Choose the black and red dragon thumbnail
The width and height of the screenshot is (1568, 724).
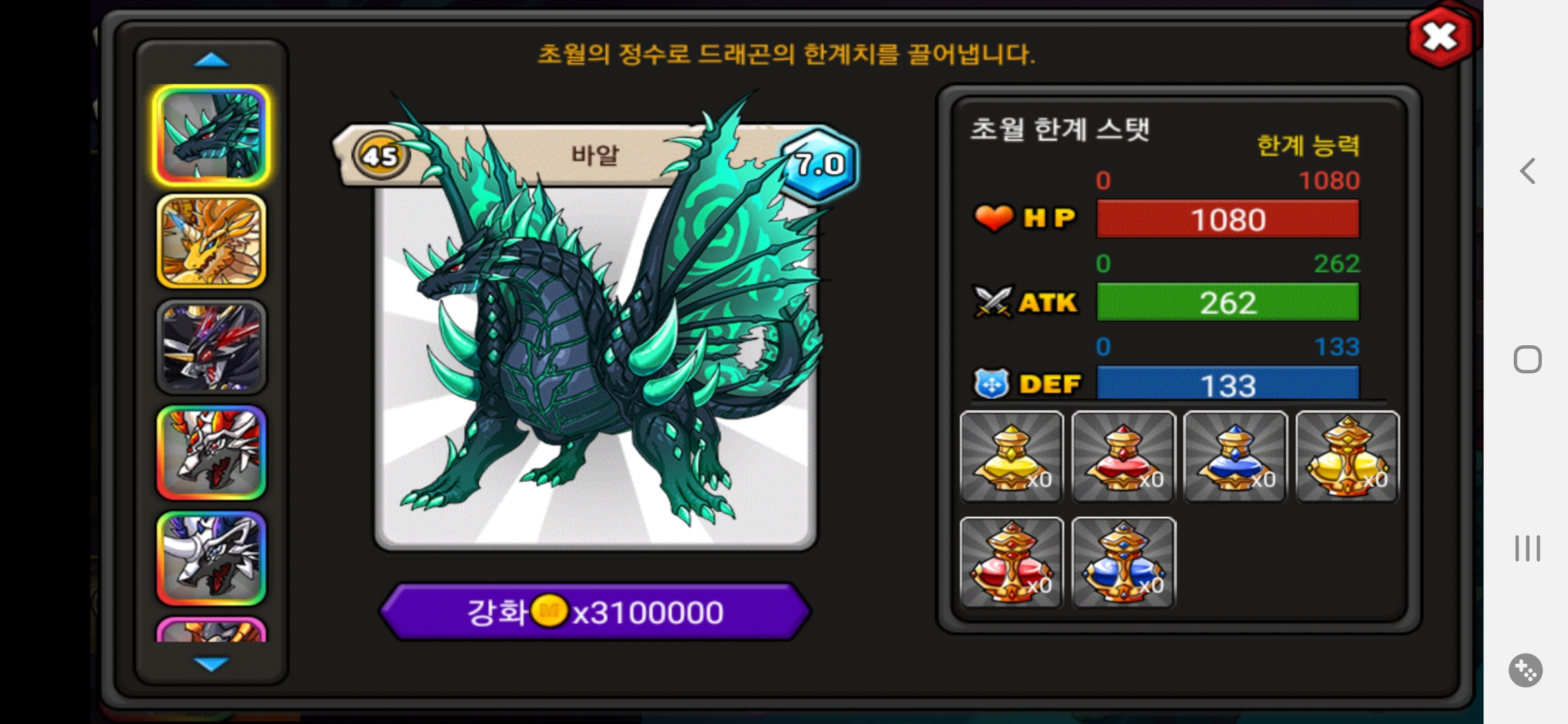coord(211,347)
